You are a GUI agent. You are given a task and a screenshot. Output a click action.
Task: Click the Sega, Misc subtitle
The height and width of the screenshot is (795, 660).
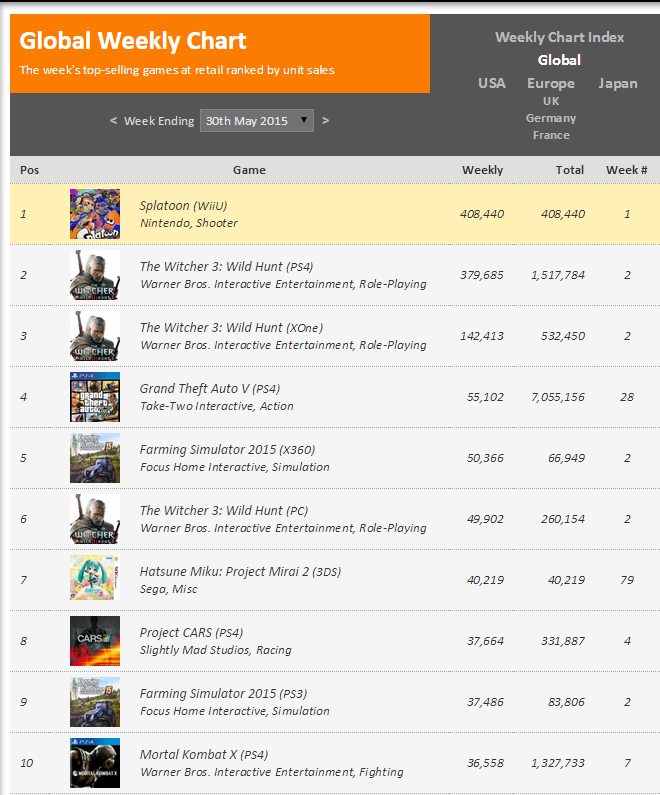pos(168,589)
